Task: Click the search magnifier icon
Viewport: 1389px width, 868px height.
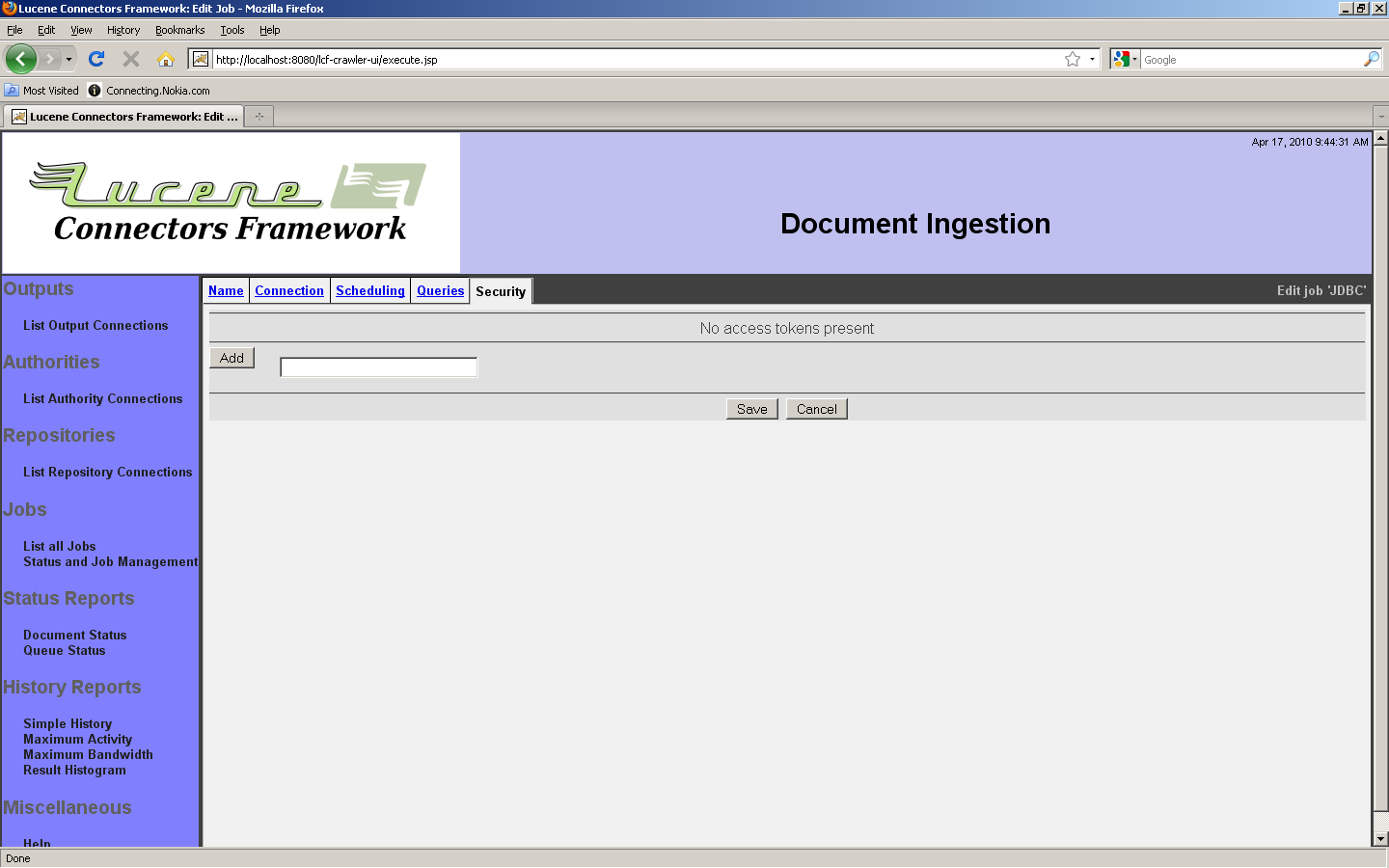Action: (x=1371, y=59)
